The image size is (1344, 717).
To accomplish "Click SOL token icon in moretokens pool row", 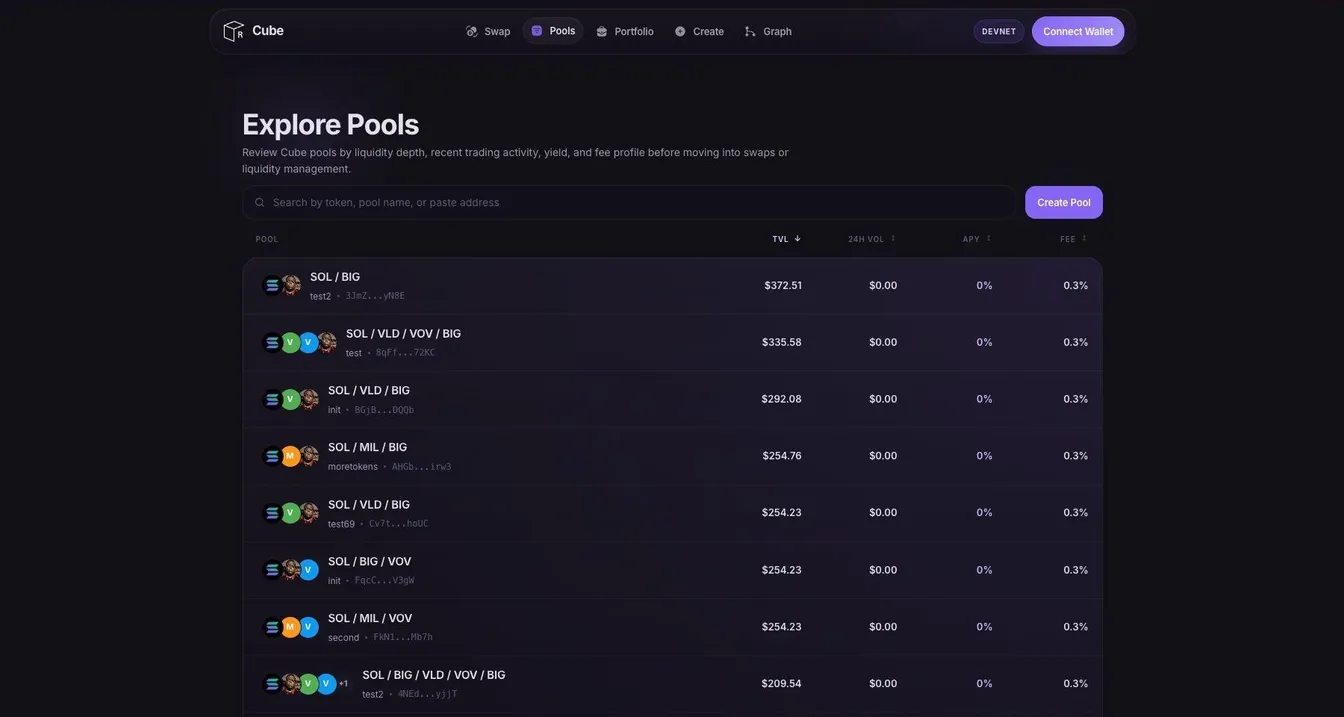I will click(272, 457).
